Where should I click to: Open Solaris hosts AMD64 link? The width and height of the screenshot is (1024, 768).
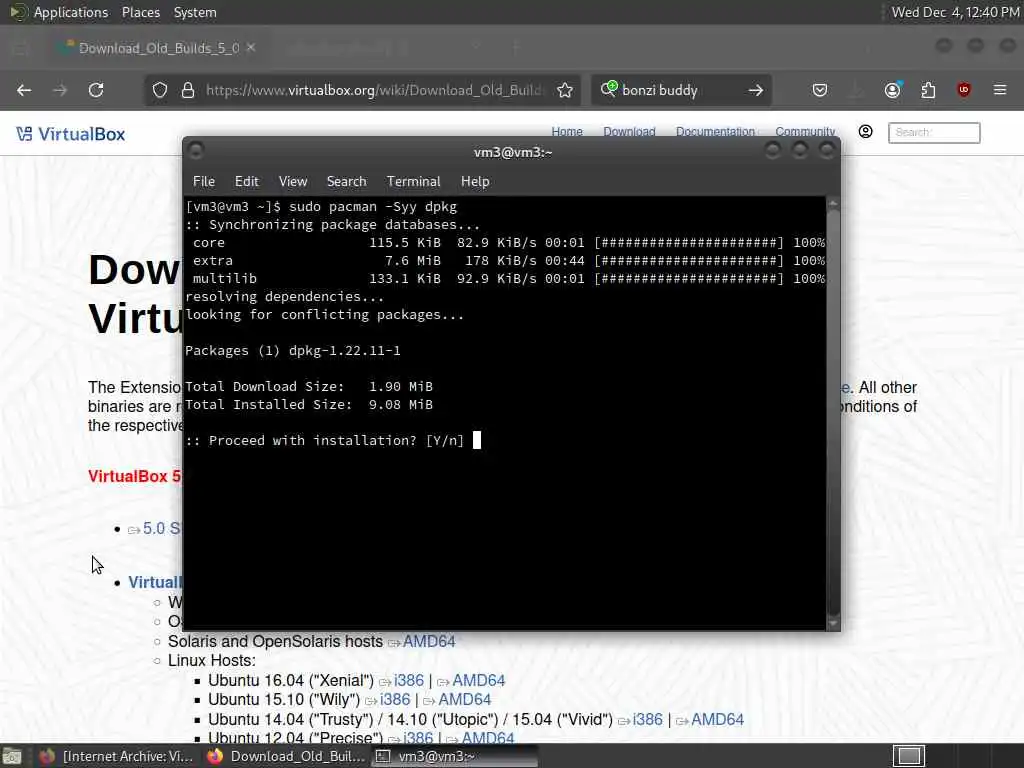[428, 642]
